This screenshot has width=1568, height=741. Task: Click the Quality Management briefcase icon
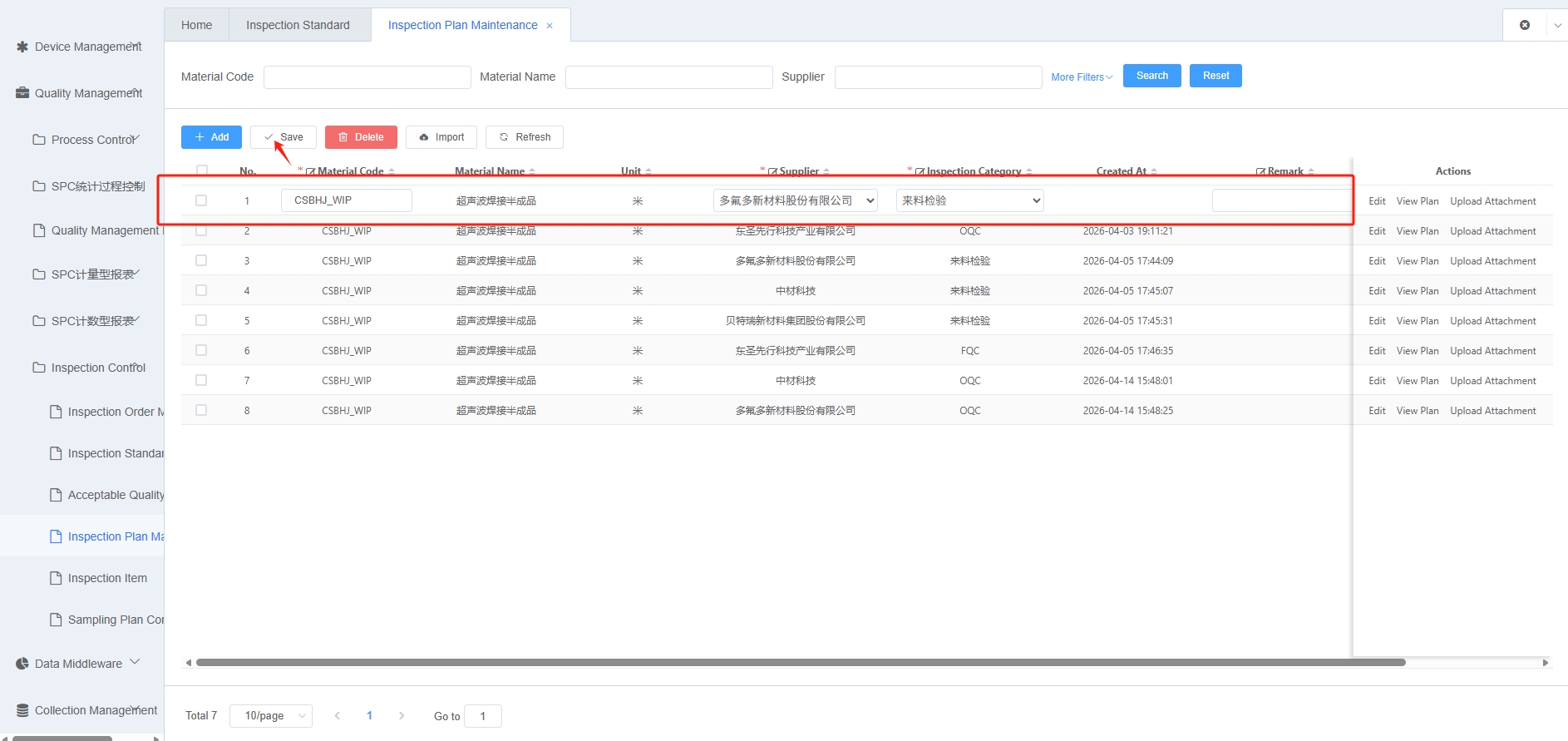[22, 93]
